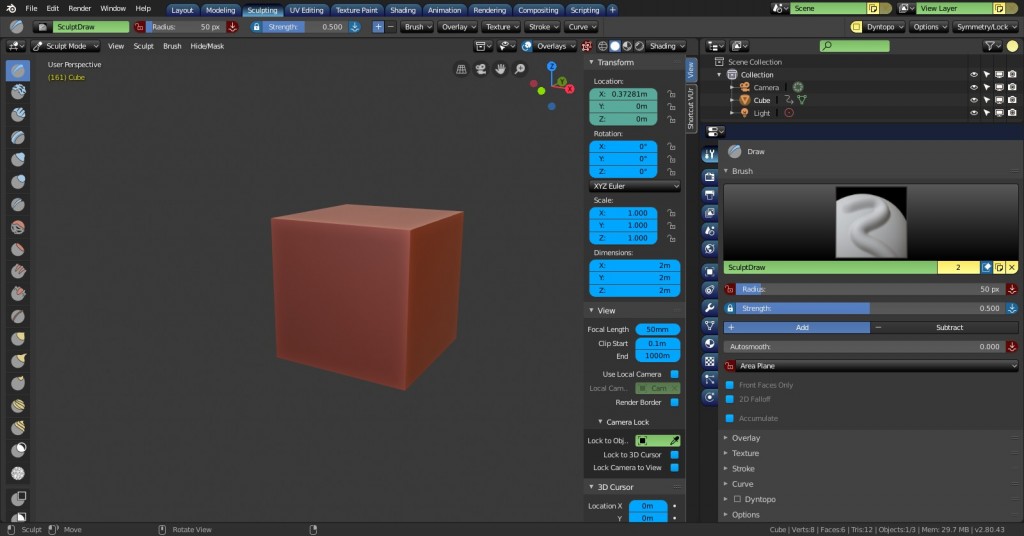
Task: Switch to the UV Editing workspace tab
Action: pos(306,10)
